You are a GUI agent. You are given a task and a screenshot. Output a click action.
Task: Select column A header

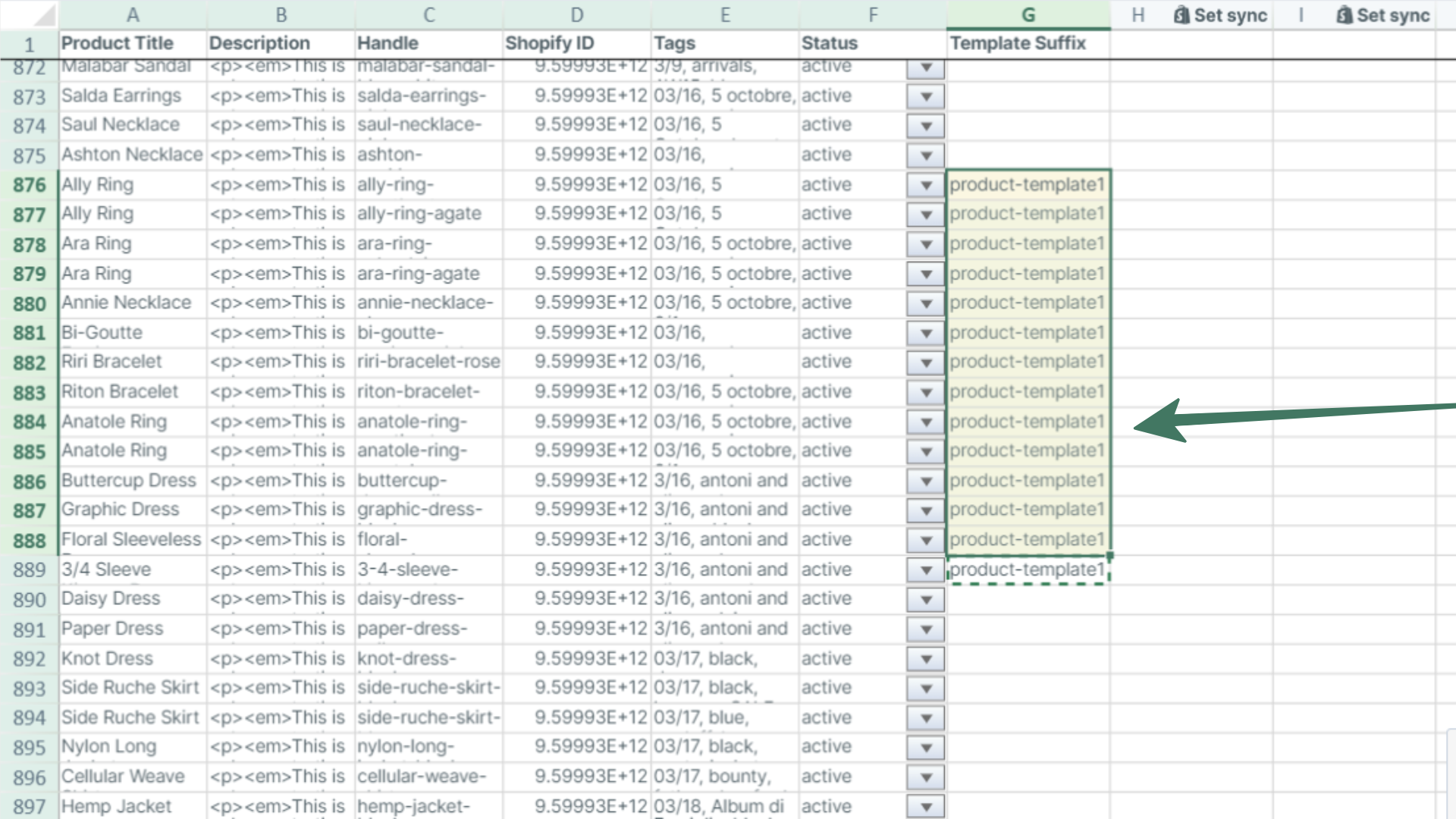coord(132,15)
